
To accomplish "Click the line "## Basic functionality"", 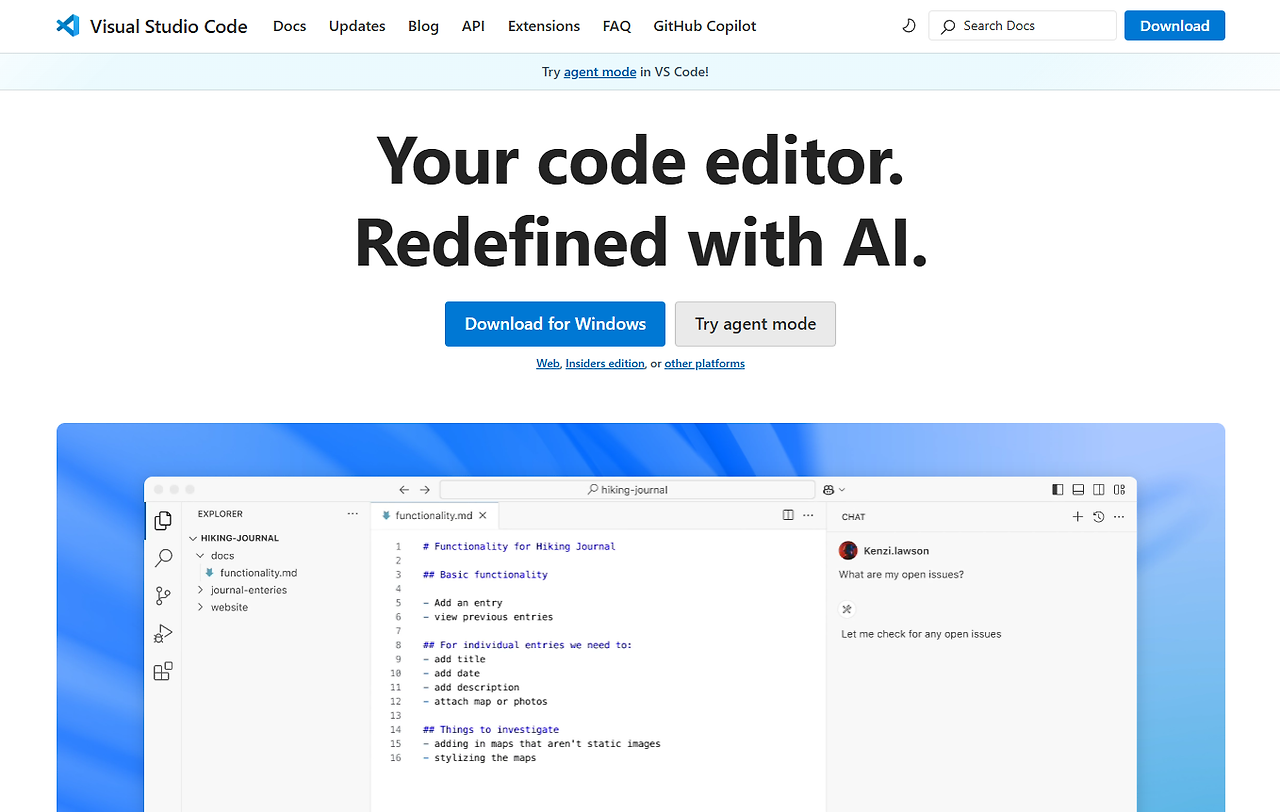I will coord(485,575).
